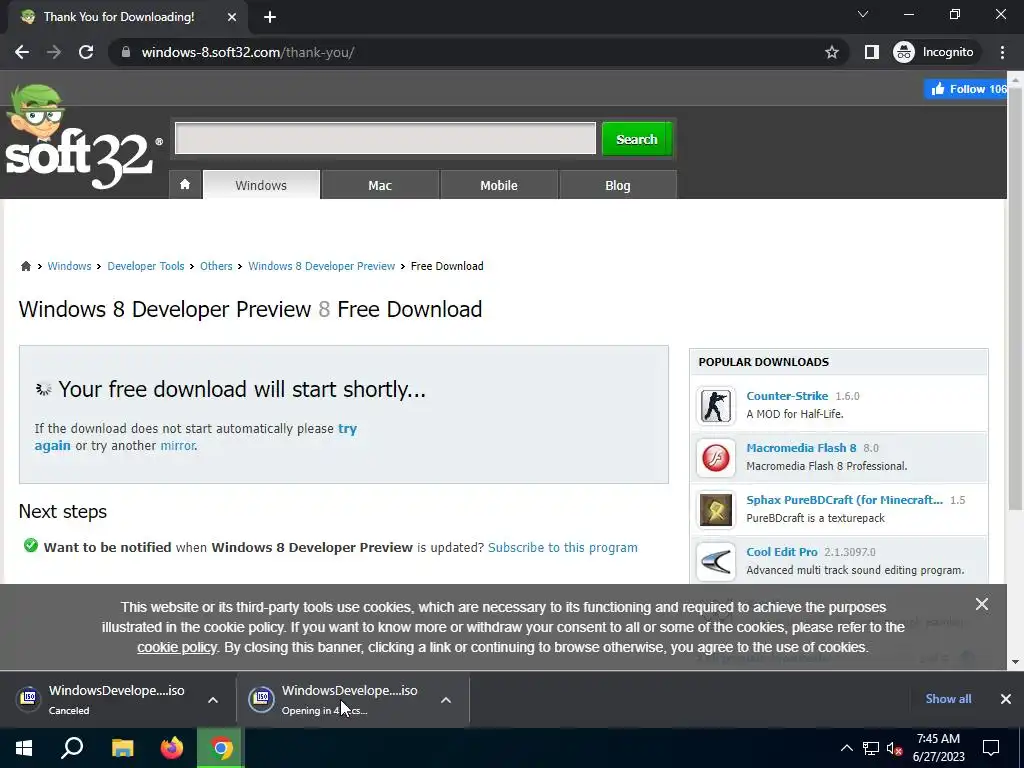Viewport: 1024px width, 768px height.
Task: Open Chrome's three-dot menu
Action: click(1002, 52)
